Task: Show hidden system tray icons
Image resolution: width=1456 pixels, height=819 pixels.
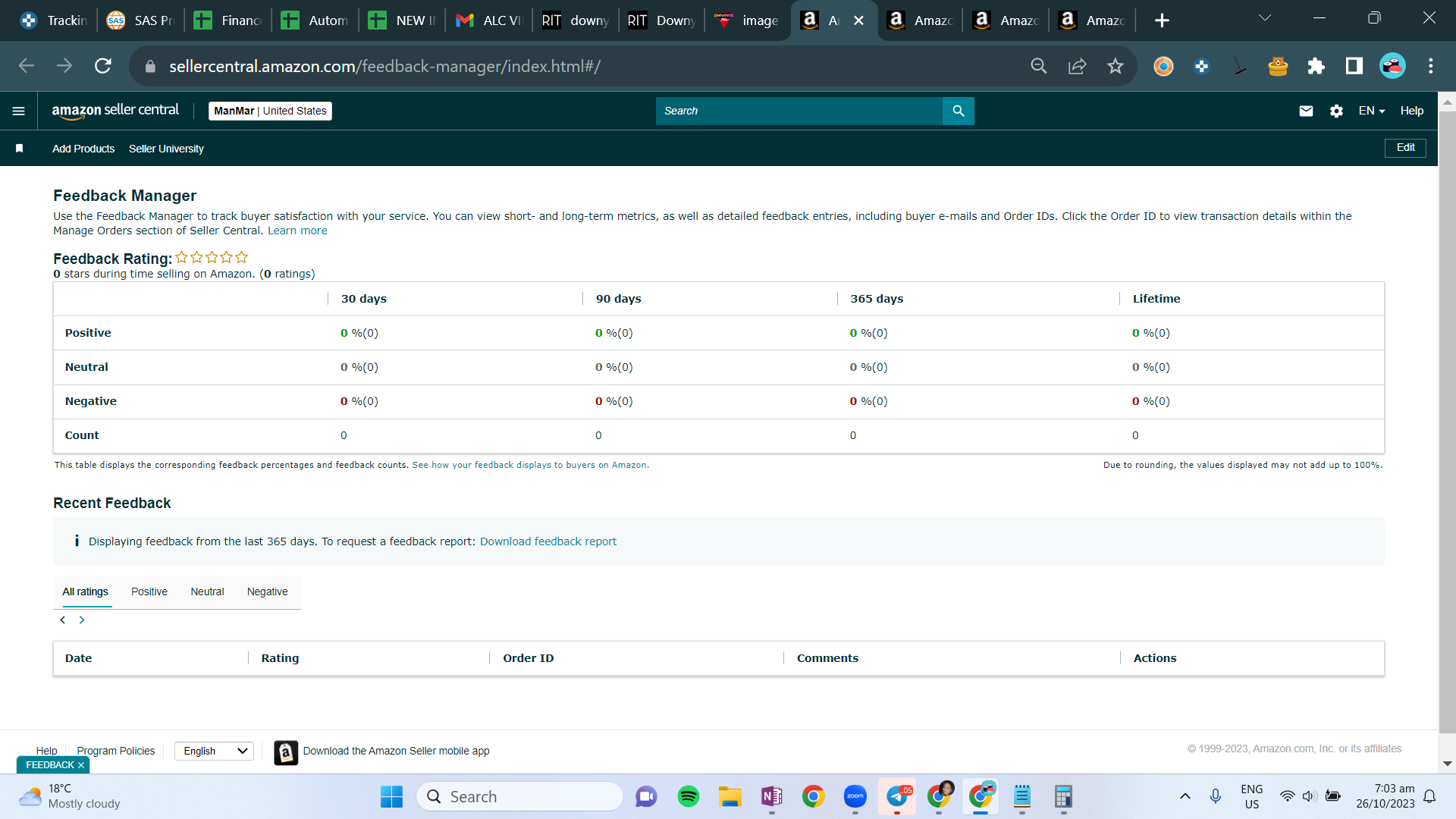Action: tap(1185, 796)
